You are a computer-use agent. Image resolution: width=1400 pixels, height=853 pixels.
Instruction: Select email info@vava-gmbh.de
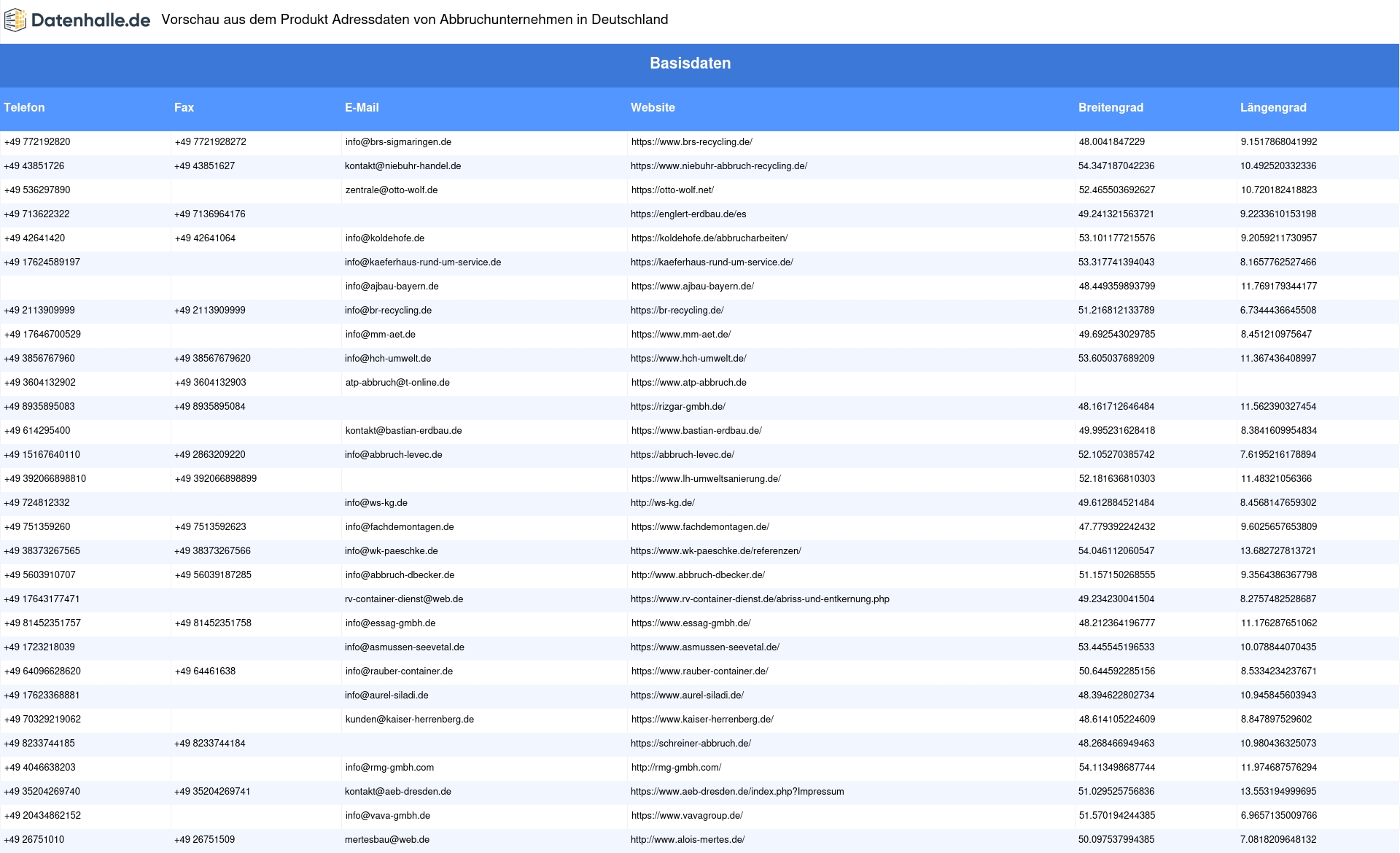click(x=388, y=816)
